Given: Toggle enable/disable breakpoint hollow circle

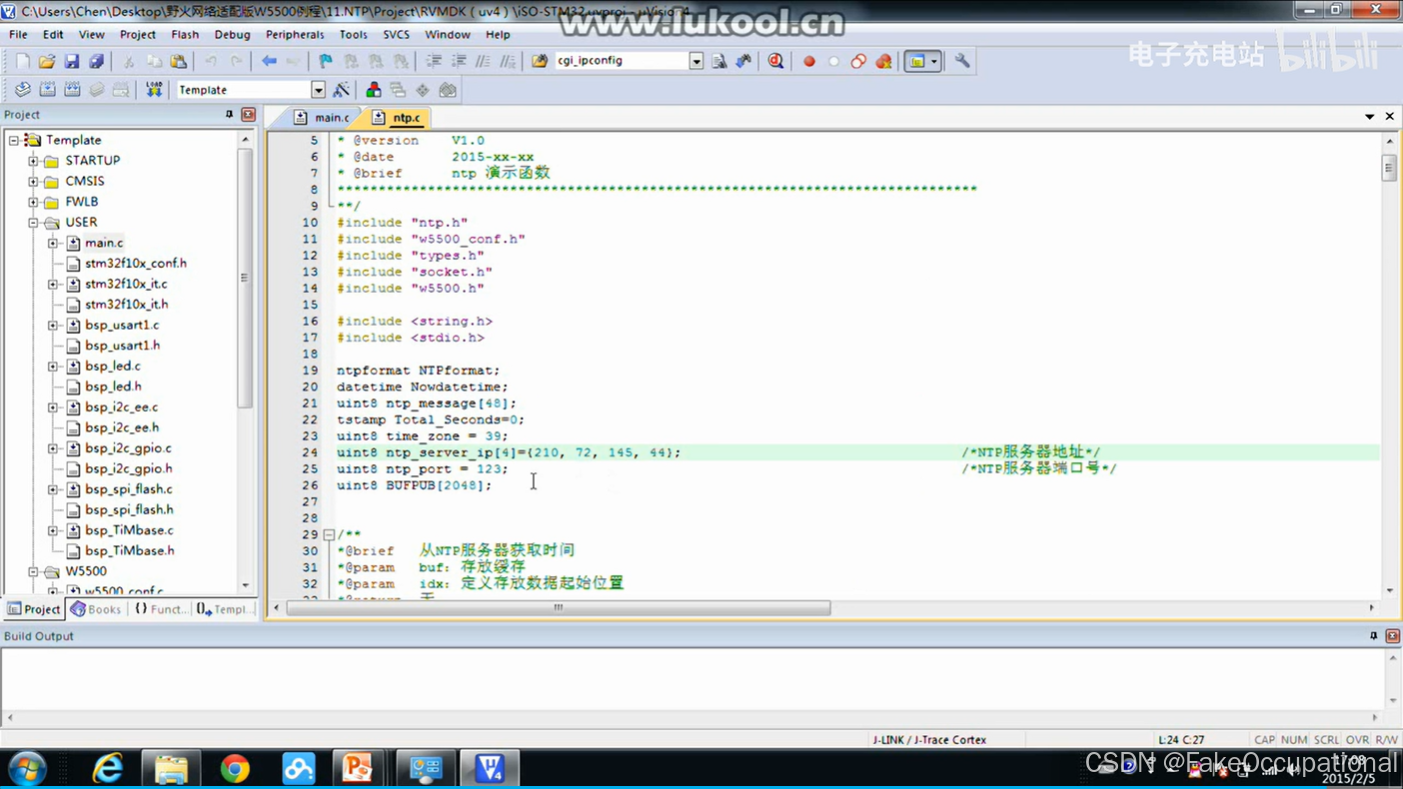Looking at the screenshot, I should (834, 61).
